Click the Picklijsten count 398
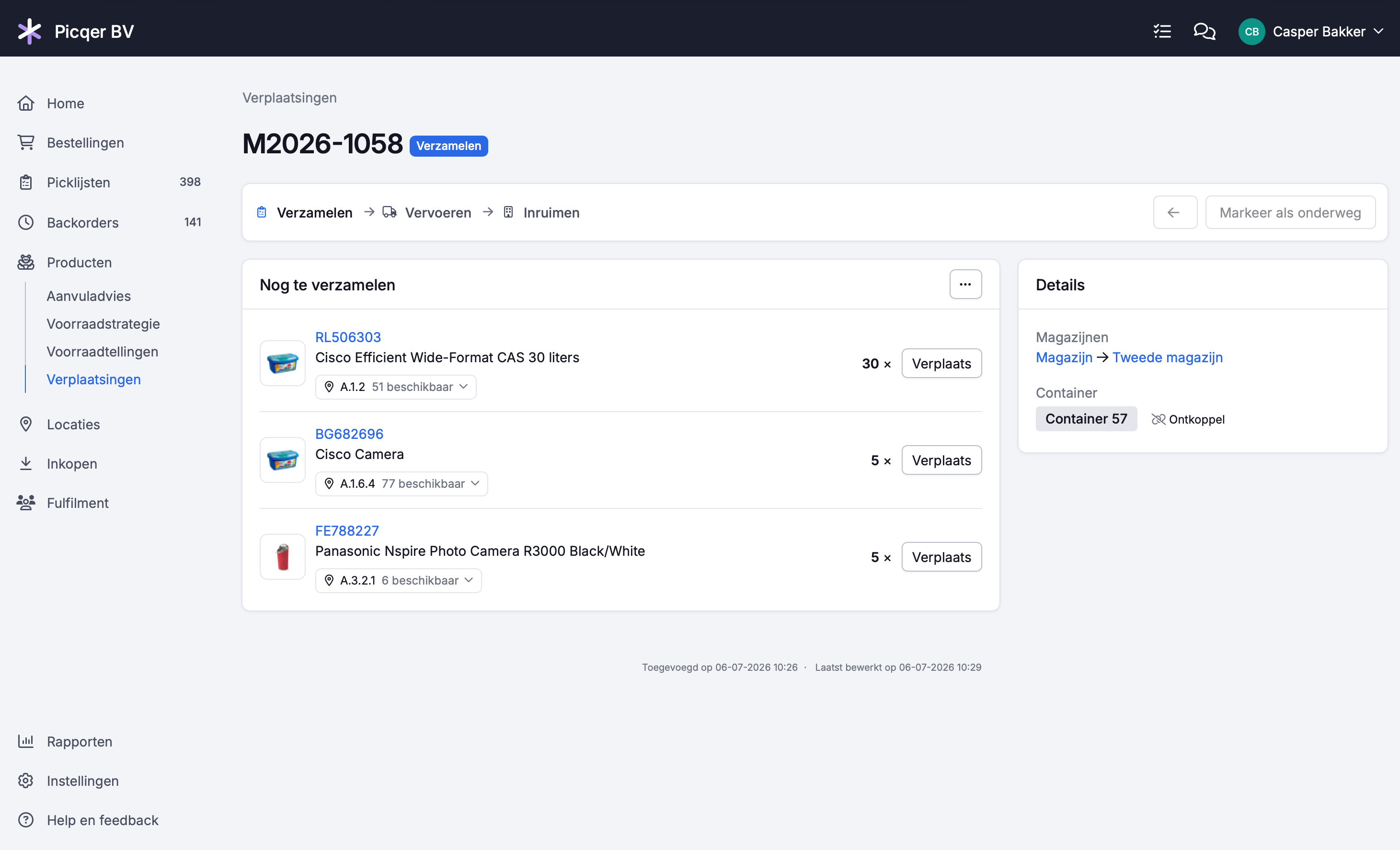Image resolution: width=1400 pixels, height=850 pixels. 190,182
